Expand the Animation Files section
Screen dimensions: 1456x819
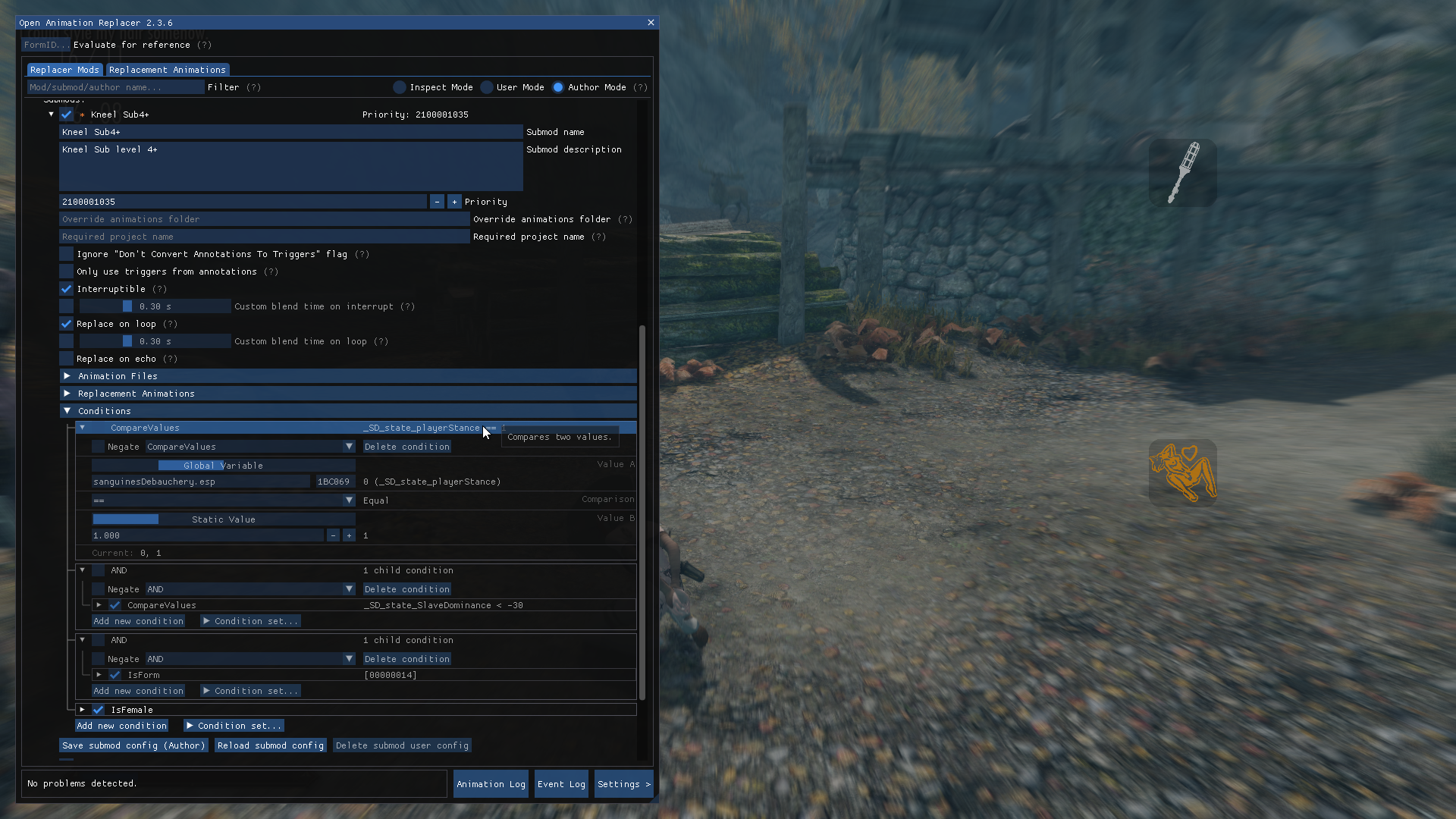tap(348, 376)
